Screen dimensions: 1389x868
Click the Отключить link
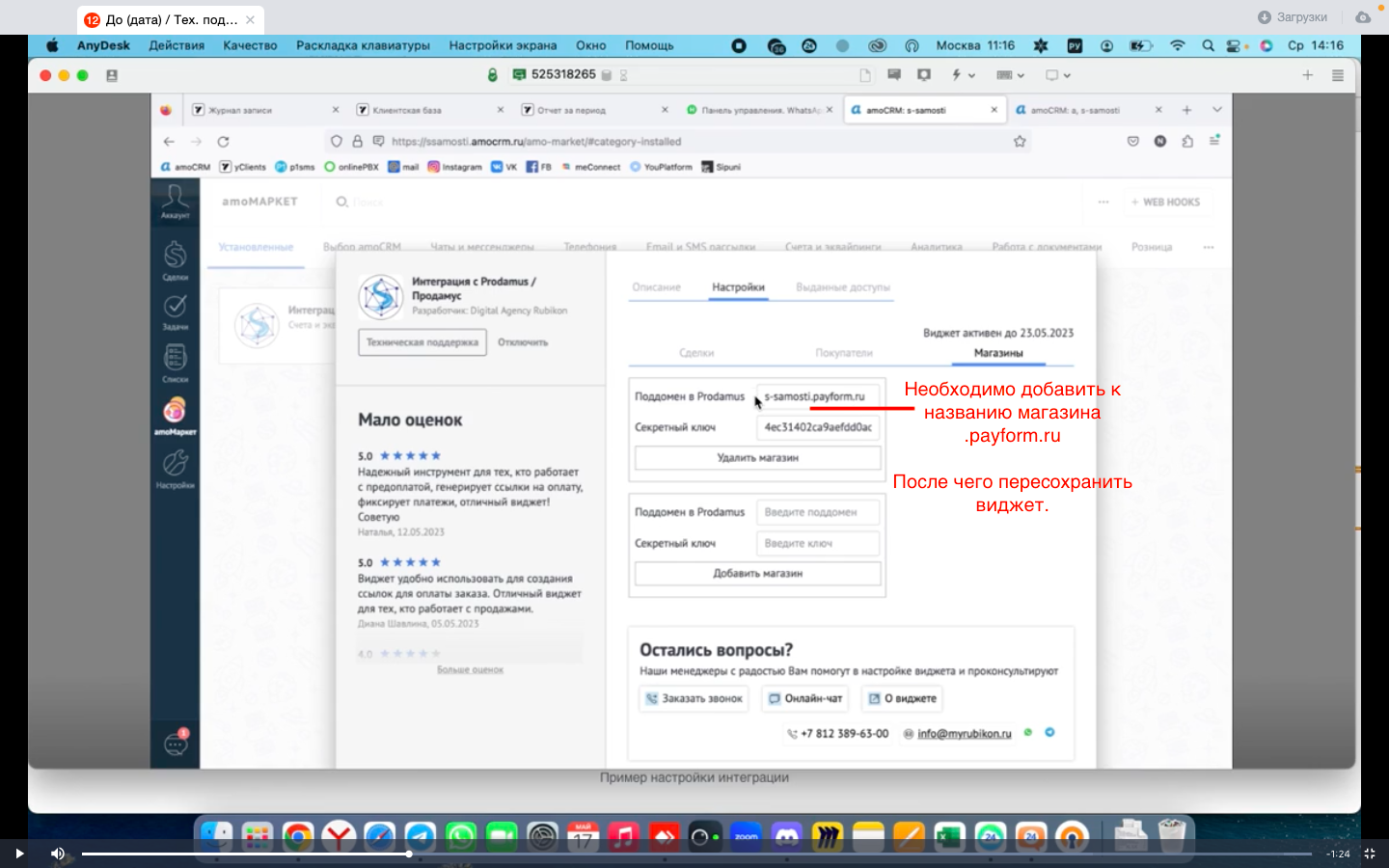point(523,342)
